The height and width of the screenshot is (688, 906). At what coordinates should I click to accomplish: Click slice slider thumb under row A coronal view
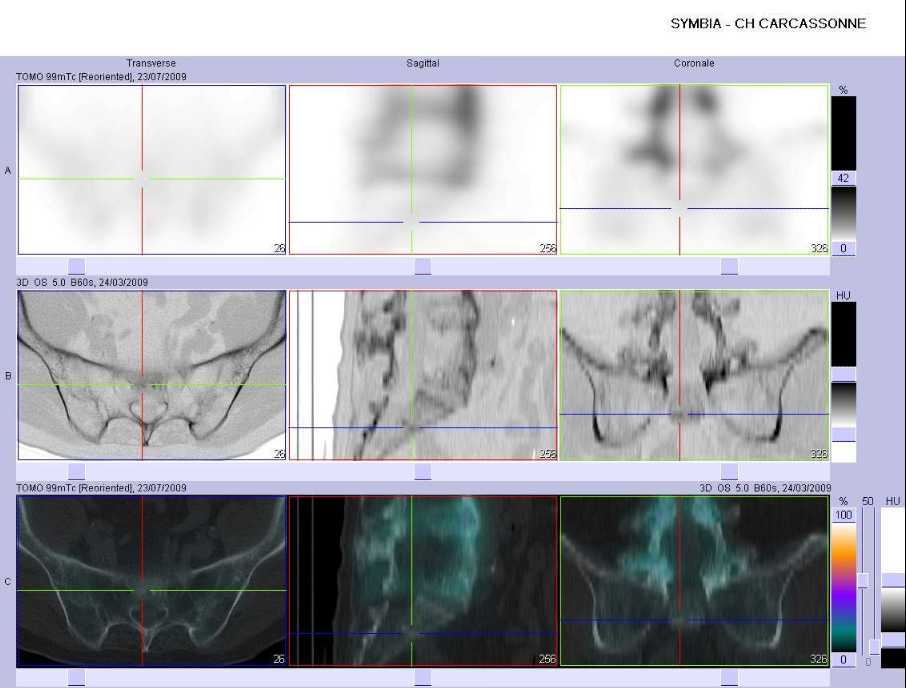point(729,266)
